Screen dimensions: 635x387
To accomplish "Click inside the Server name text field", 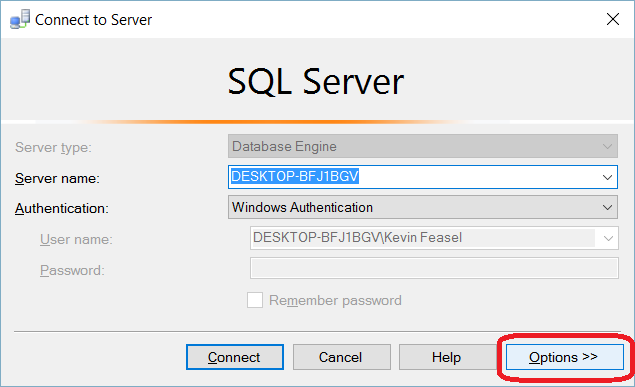I will click(x=413, y=177).
